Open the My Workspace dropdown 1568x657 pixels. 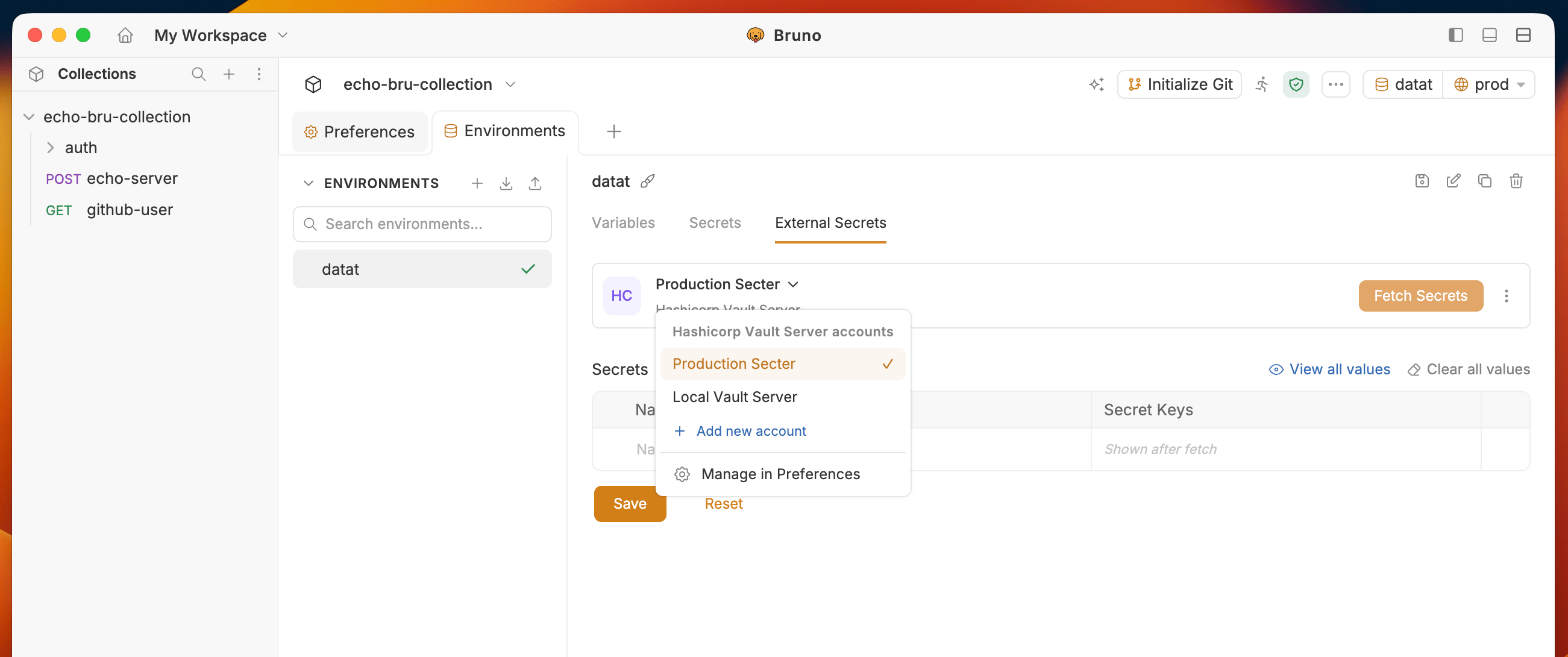pyautogui.click(x=221, y=36)
